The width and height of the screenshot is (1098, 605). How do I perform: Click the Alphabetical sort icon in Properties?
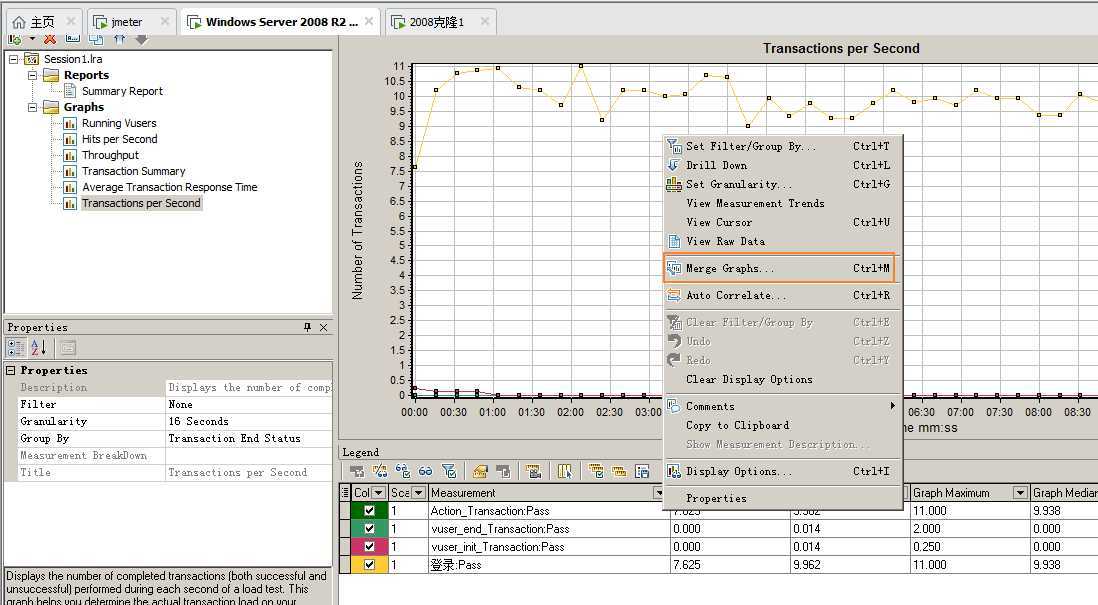39,347
